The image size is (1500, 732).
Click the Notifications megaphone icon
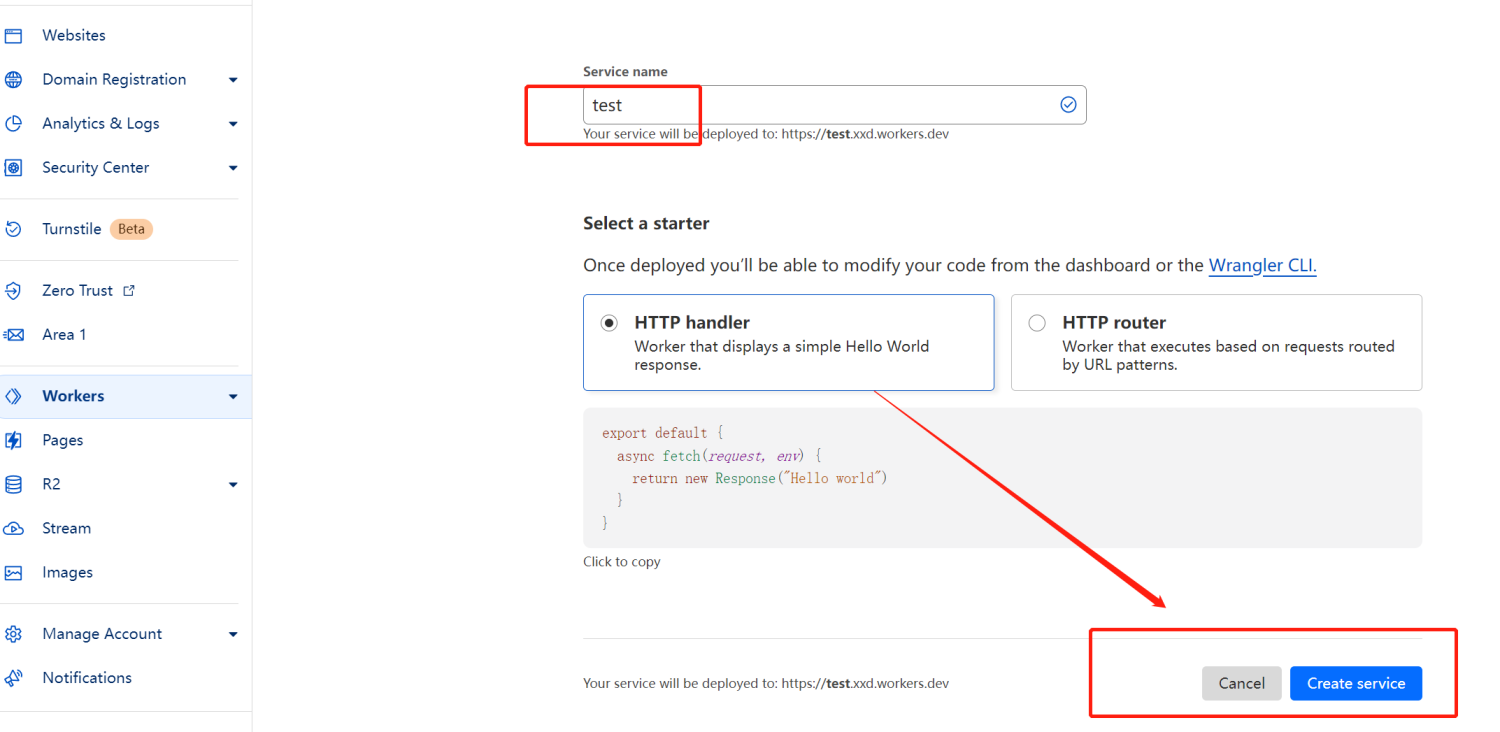tap(13, 678)
